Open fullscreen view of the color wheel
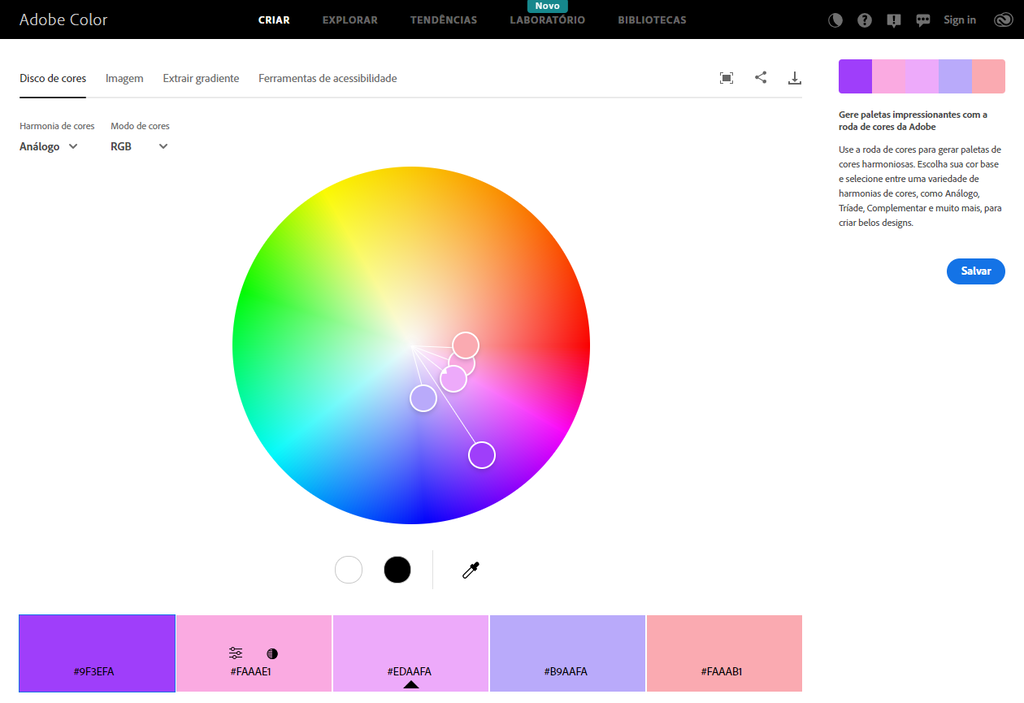Screen dimensions: 1024x703 (727, 77)
